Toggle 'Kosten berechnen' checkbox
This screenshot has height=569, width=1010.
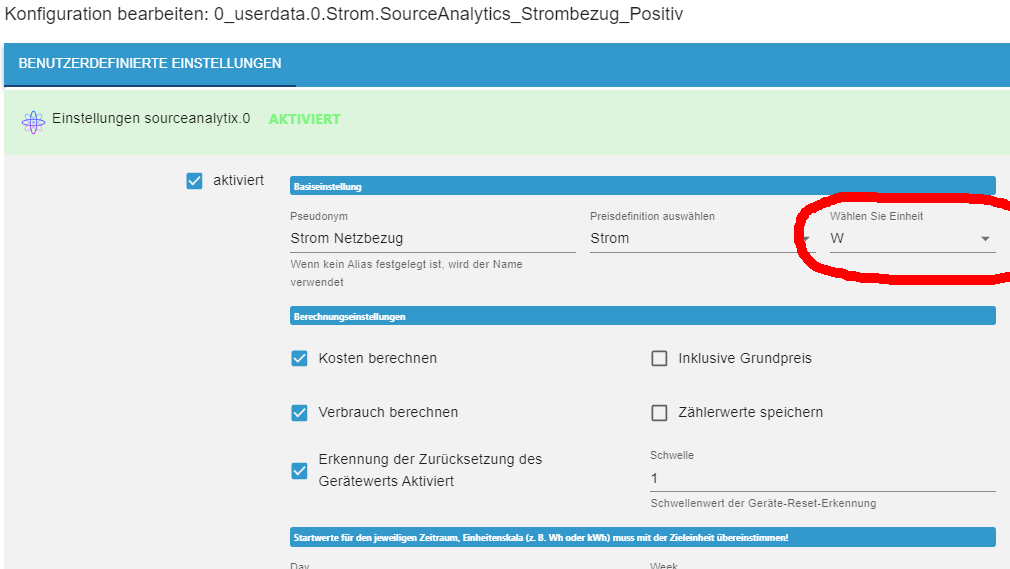tap(299, 358)
